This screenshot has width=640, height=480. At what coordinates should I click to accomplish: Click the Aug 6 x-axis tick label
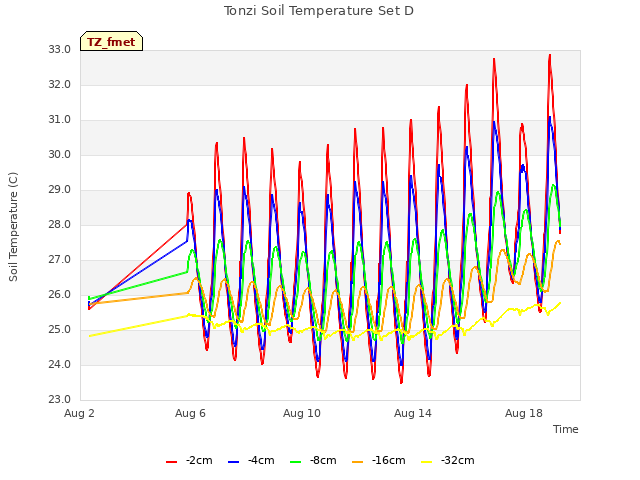[190, 413]
